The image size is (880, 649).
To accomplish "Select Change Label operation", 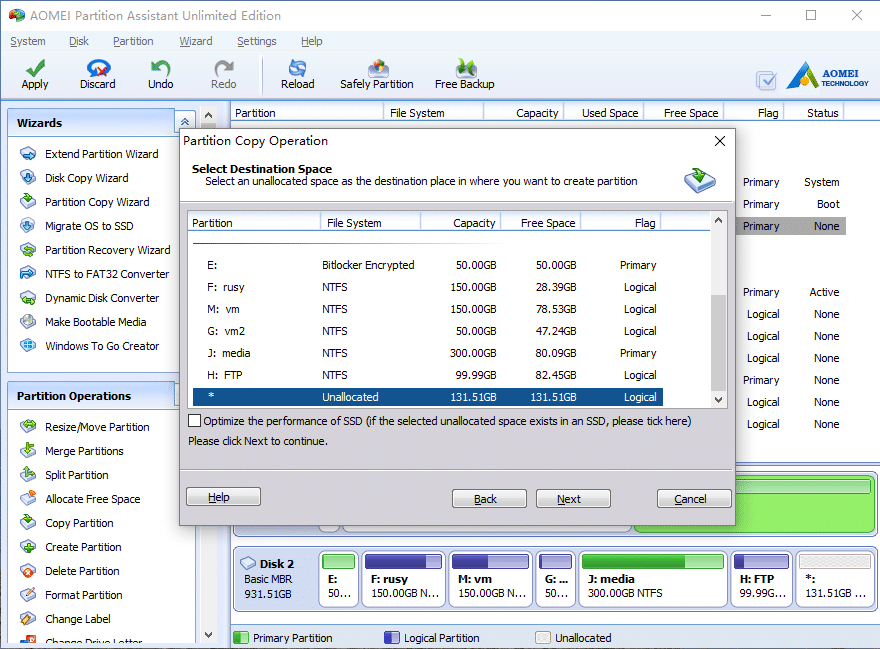I will pos(77,619).
